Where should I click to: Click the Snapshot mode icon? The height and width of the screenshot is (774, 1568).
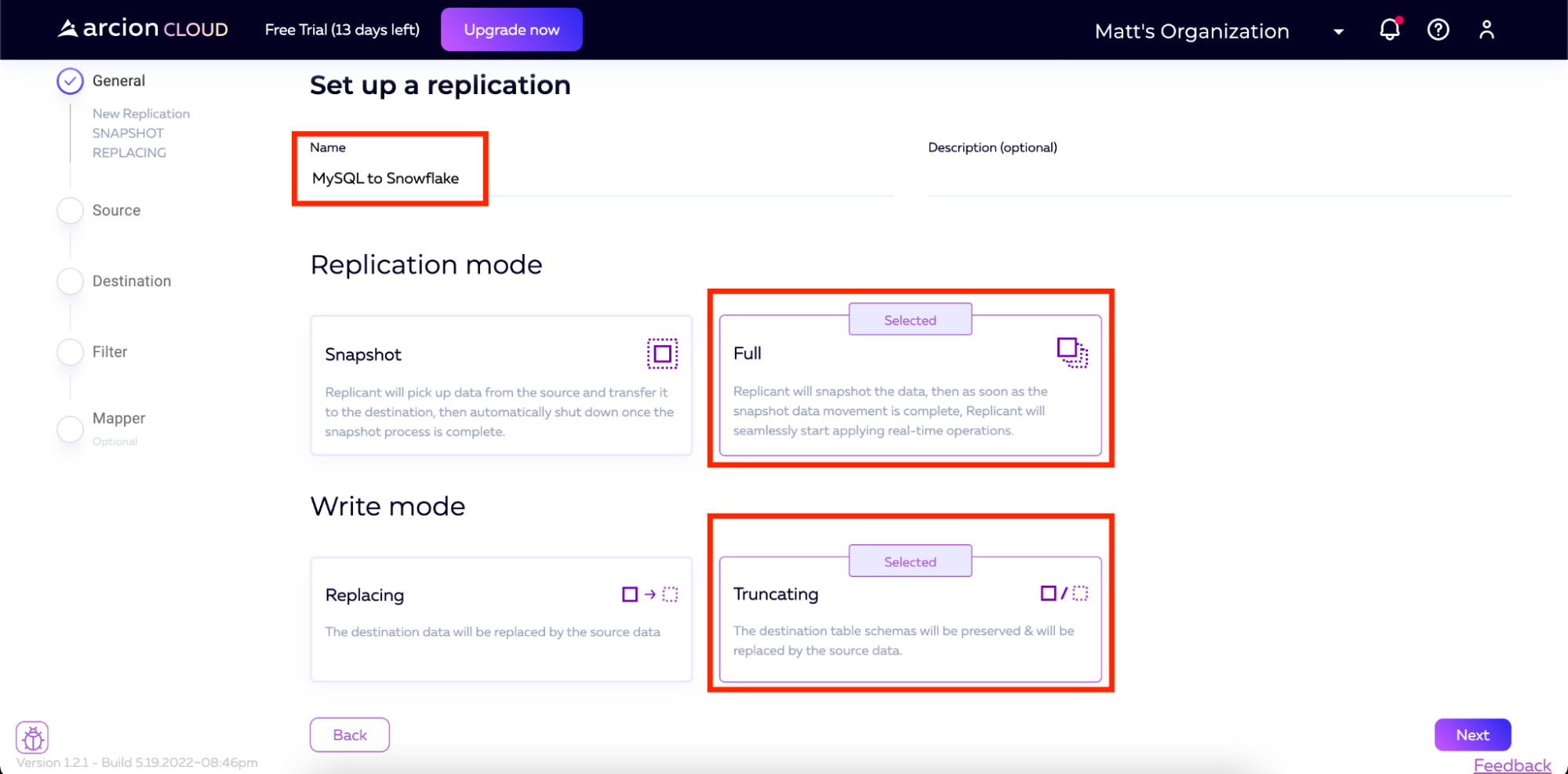click(662, 354)
